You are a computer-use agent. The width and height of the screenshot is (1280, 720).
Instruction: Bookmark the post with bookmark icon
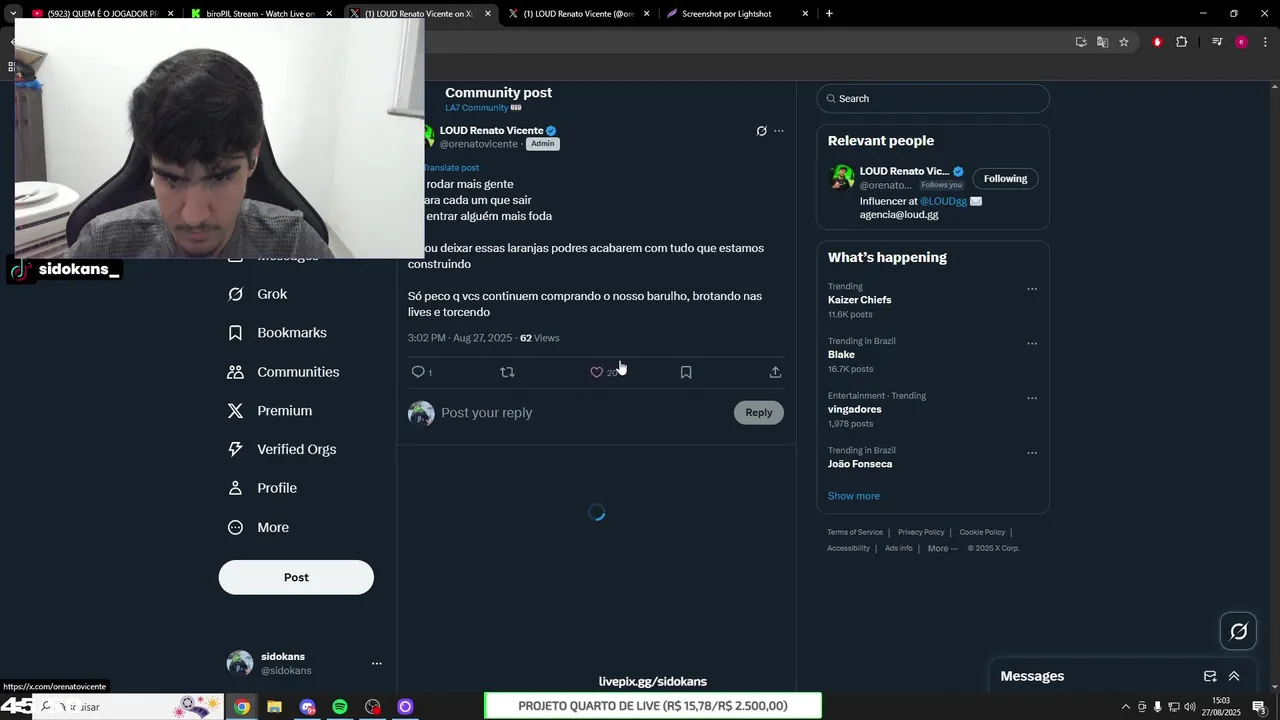[x=686, y=372]
